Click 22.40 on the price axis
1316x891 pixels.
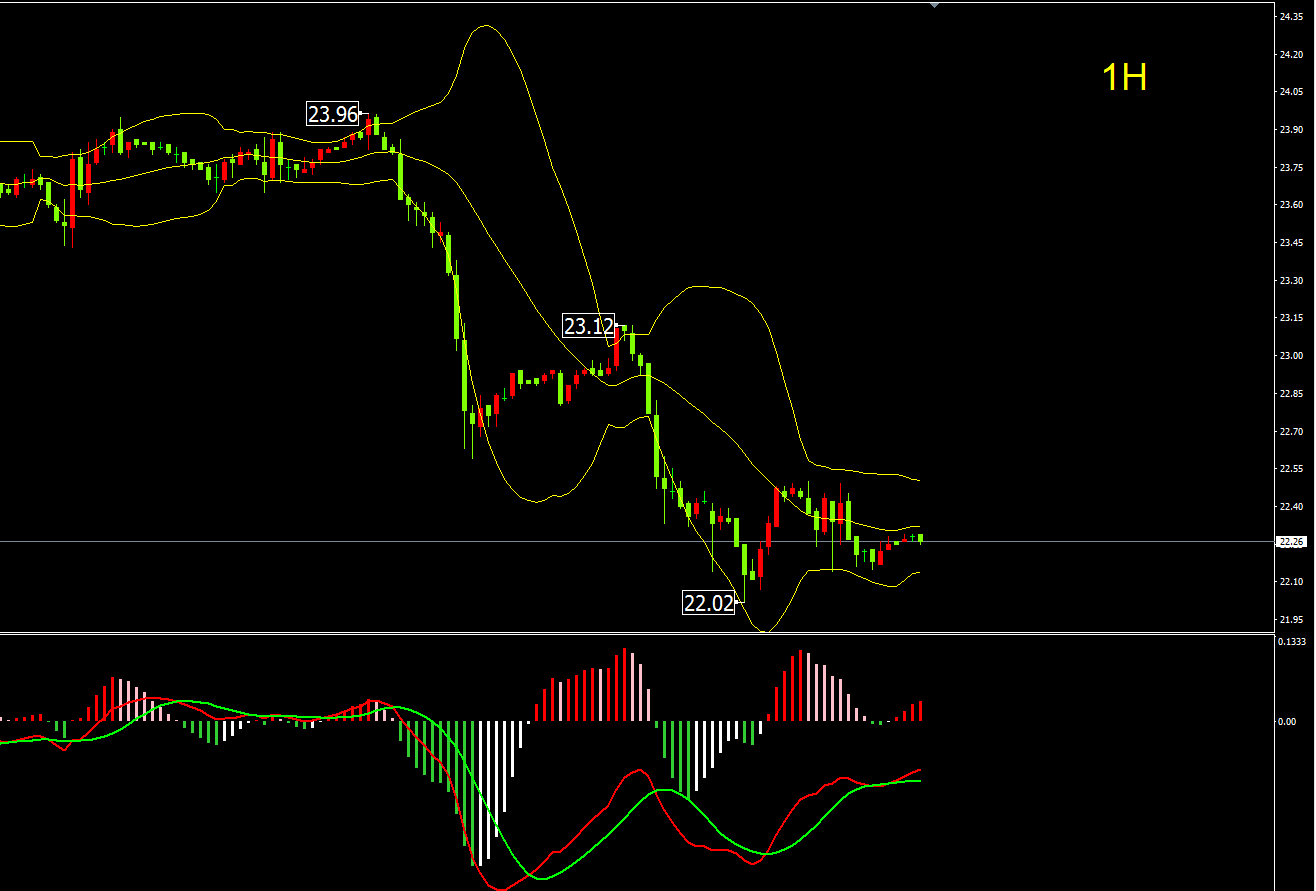1291,507
